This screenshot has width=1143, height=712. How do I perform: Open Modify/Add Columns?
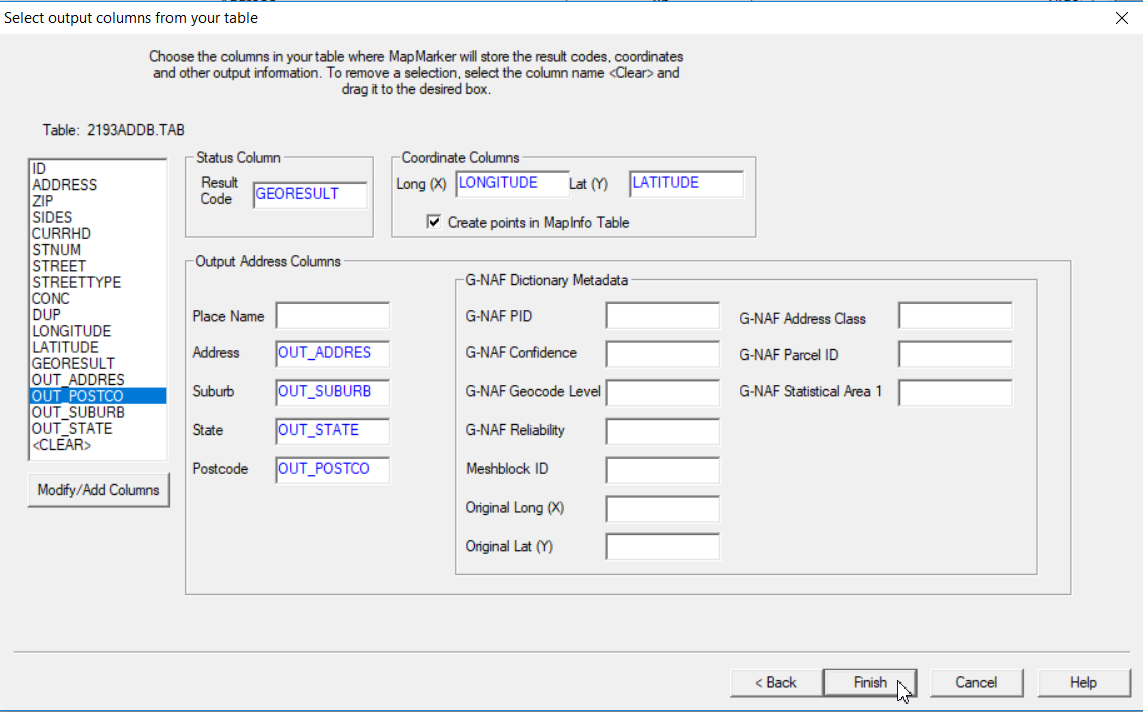tap(98, 490)
